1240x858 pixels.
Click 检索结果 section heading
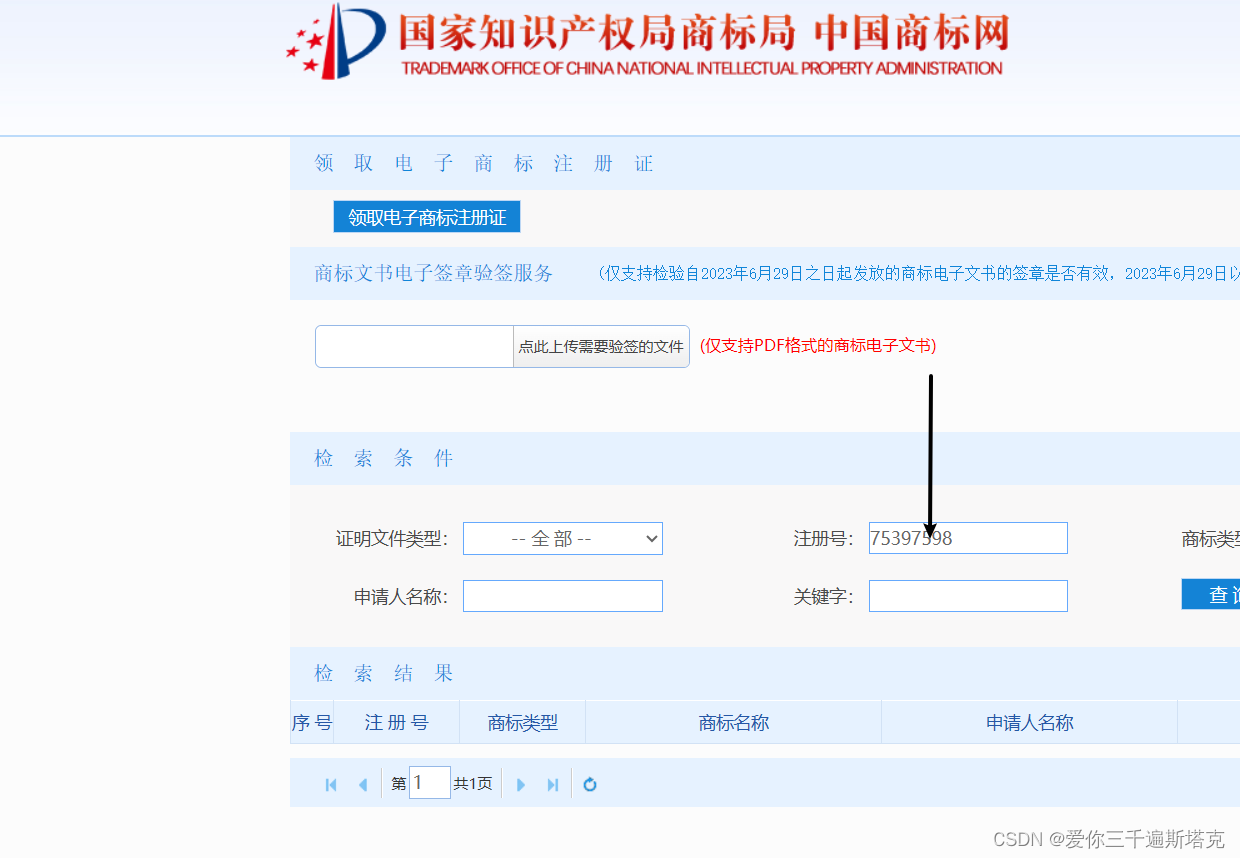click(x=384, y=673)
